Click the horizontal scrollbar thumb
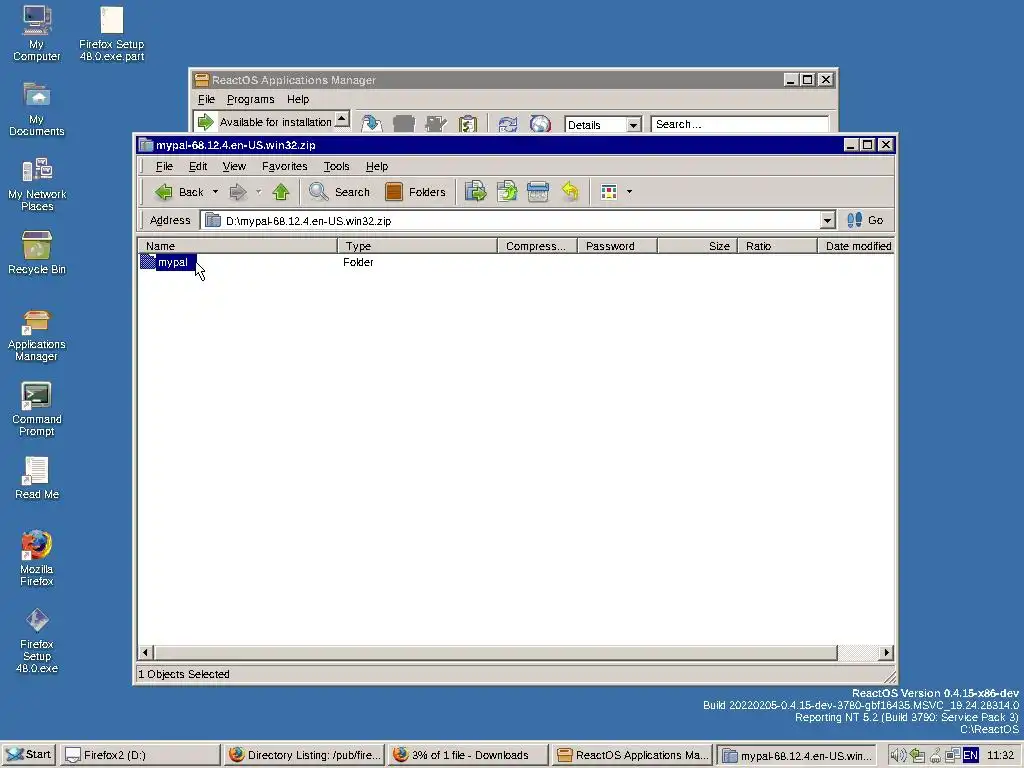The height and width of the screenshot is (768, 1024). (496, 652)
